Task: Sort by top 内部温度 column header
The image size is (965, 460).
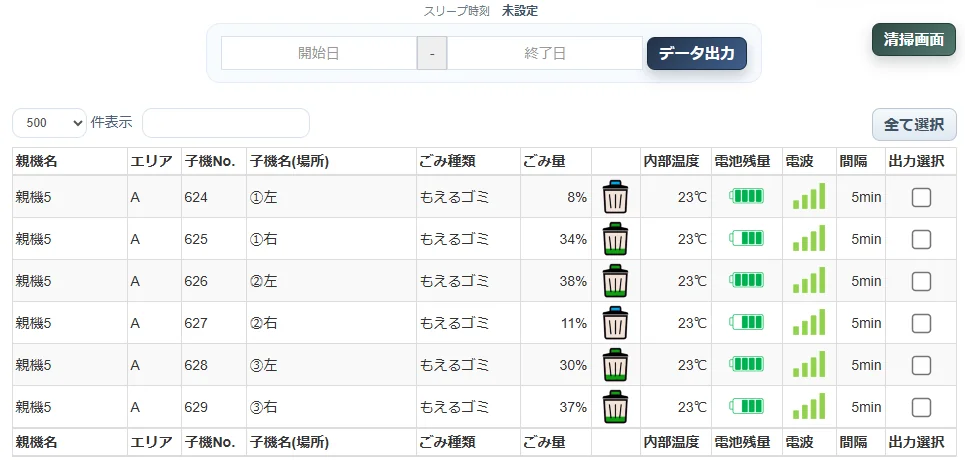Action: click(676, 161)
